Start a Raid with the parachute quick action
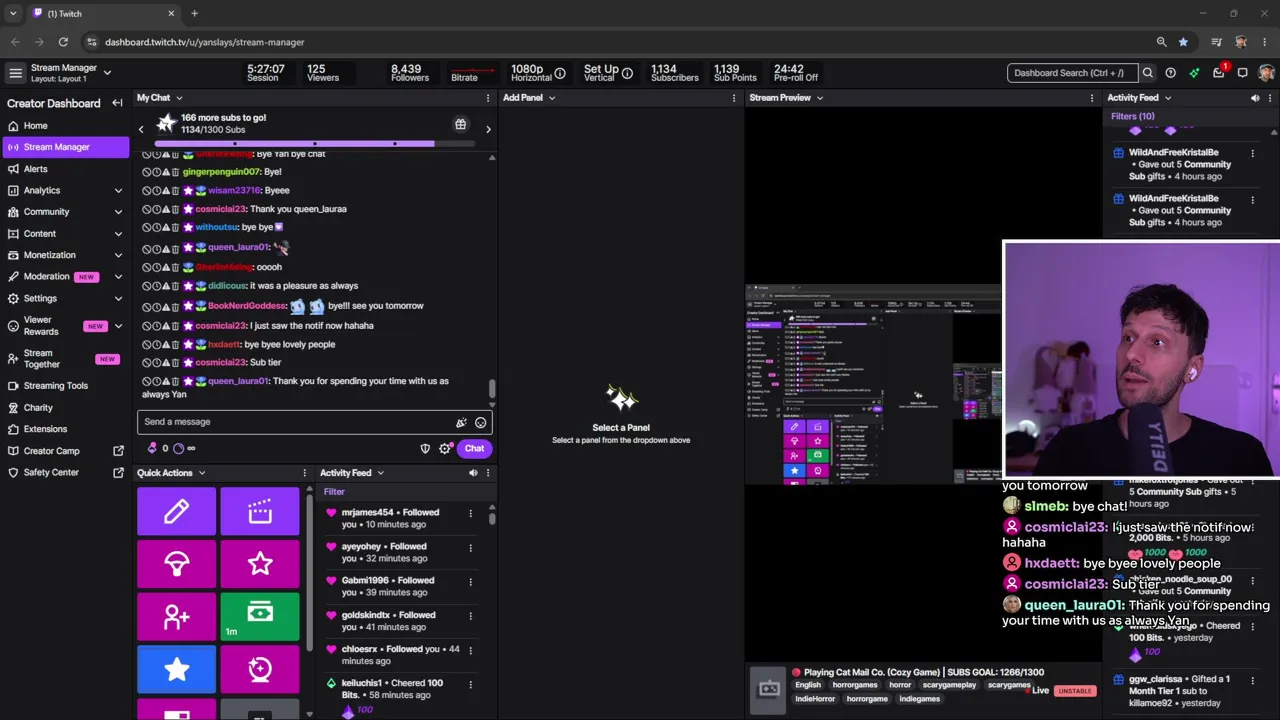Image resolution: width=1280 pixels, height=720 pixels. 176,564
